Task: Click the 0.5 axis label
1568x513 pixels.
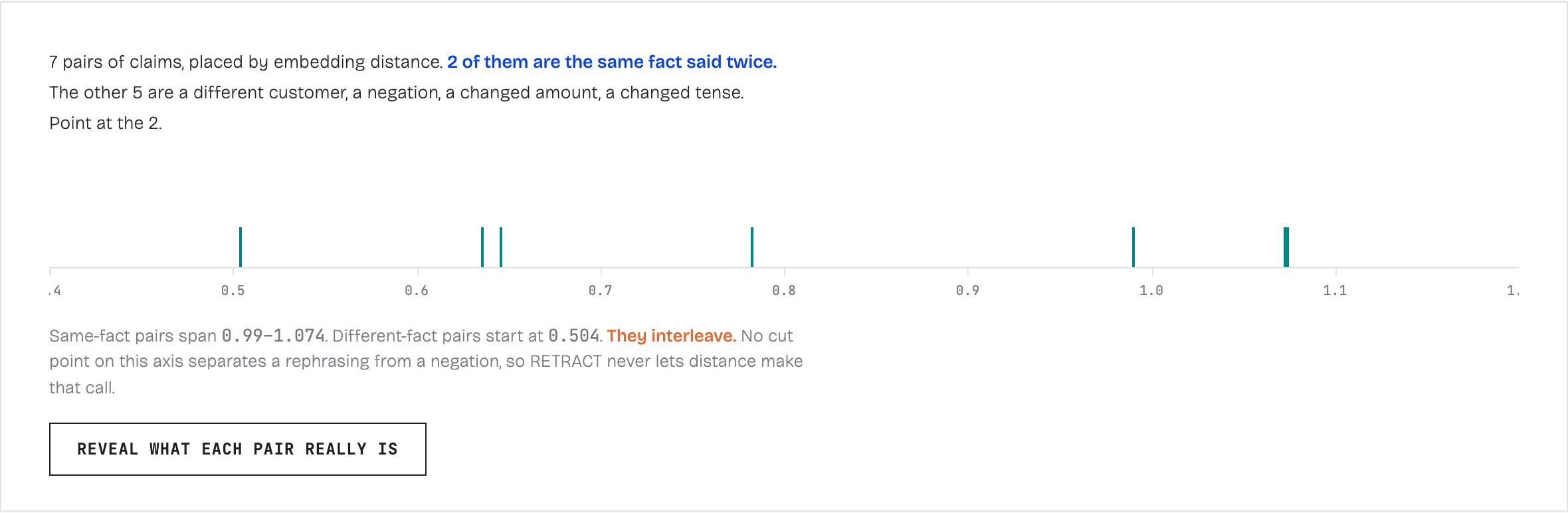Action: click(x=233, y=290)
